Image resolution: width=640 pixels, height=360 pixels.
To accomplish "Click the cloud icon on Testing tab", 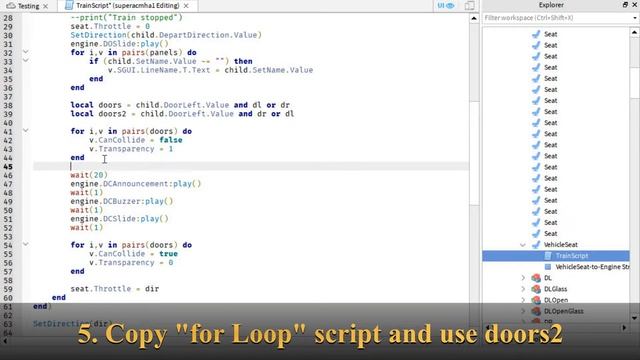I will tap(11, 6).
